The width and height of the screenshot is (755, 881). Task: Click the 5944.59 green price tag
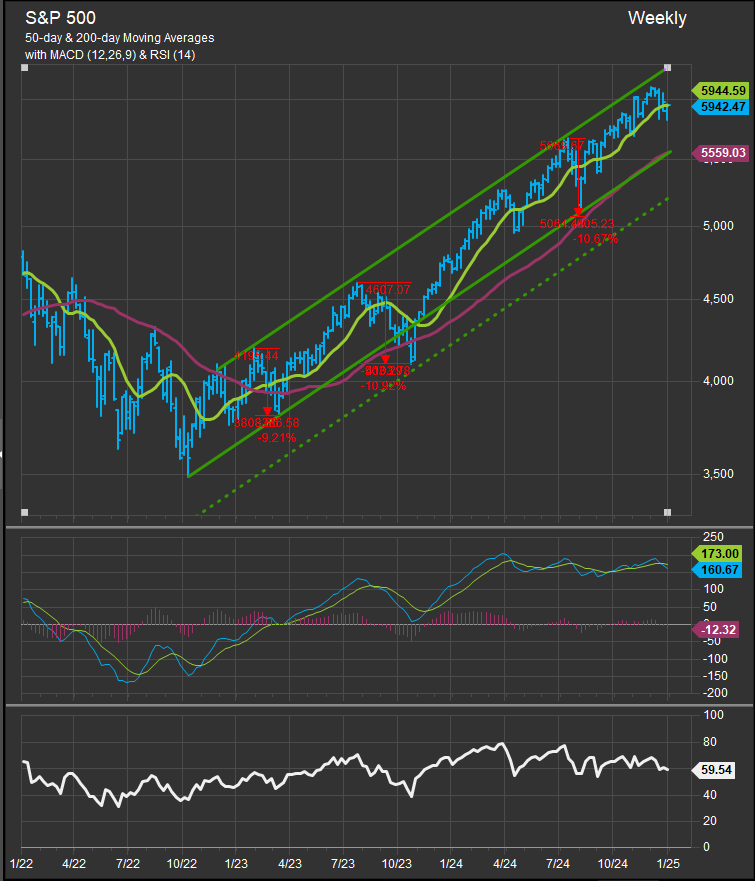tap(720, 90)
